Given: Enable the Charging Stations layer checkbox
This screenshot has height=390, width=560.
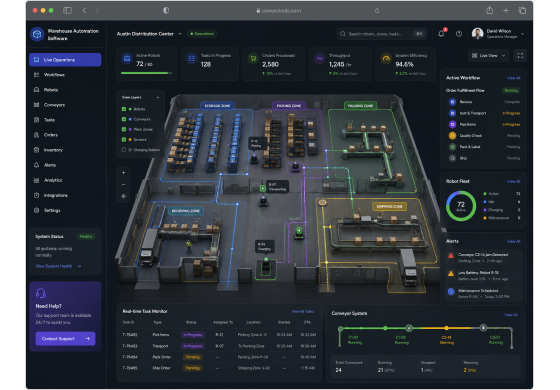Looking at the screenshot, I should (x=124, y=150).
